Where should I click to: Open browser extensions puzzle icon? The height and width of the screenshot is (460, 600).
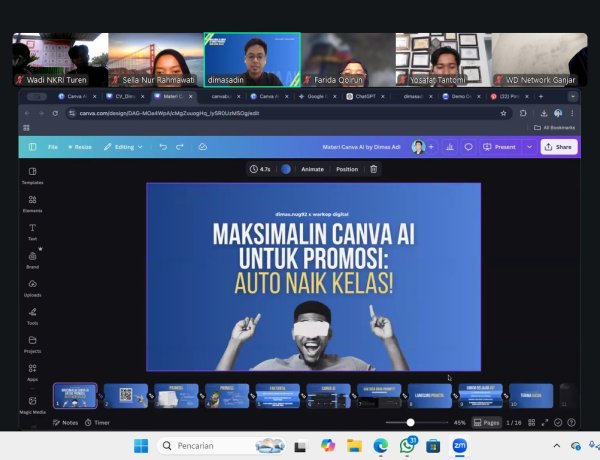(x=523, y=113)
